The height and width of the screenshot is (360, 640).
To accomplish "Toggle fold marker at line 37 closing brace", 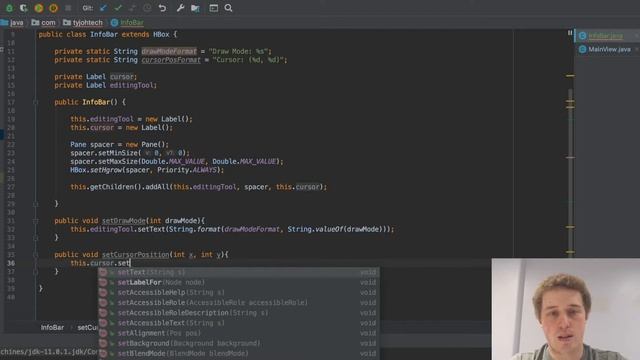I will [36, 271].
